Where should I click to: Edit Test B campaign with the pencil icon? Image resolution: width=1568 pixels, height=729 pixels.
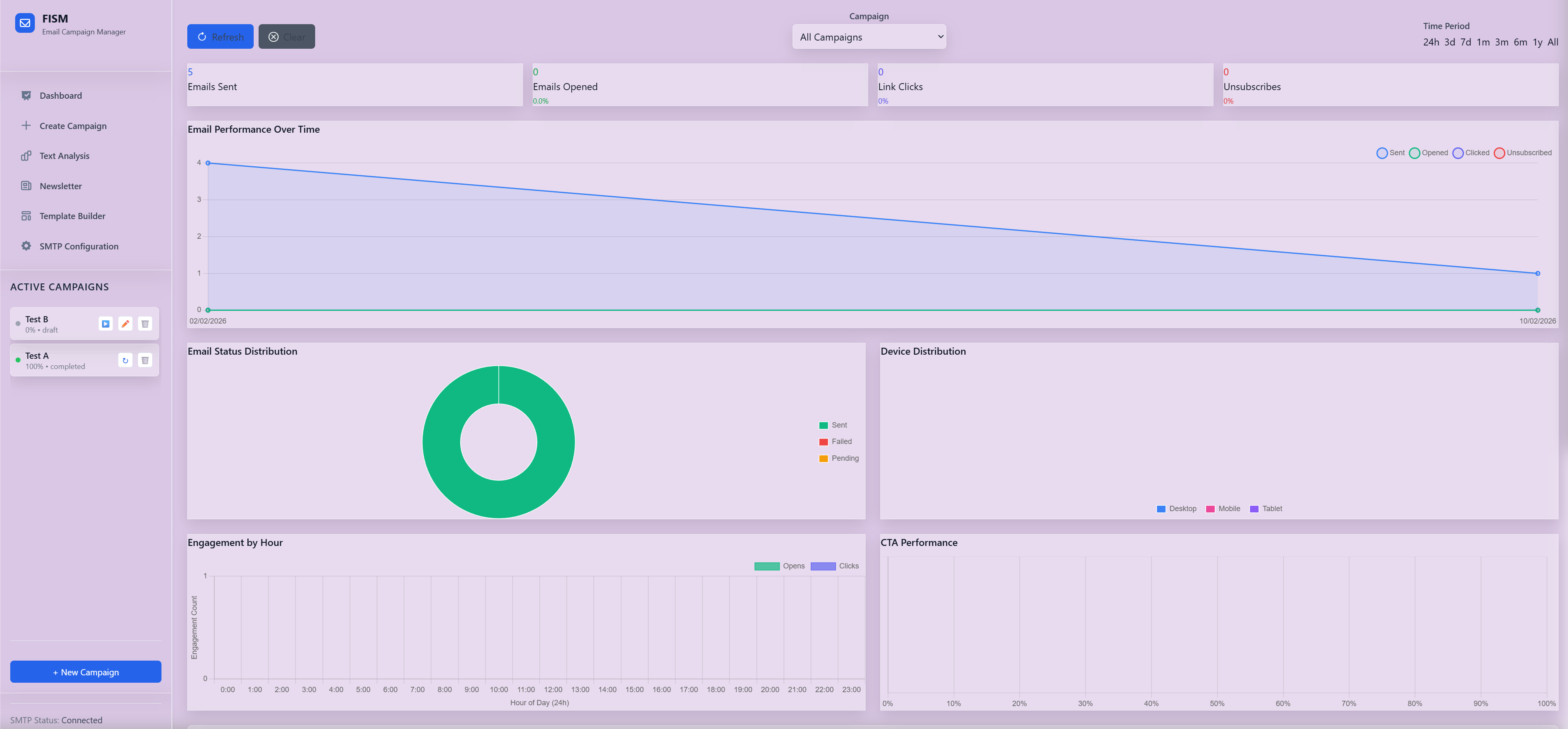coord(125,323)
